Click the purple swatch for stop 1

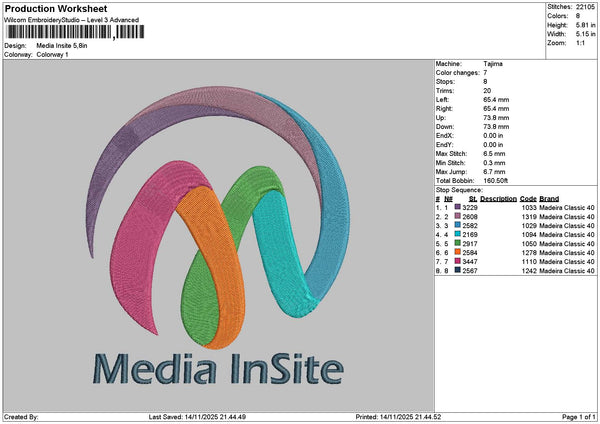click(457, 207)
